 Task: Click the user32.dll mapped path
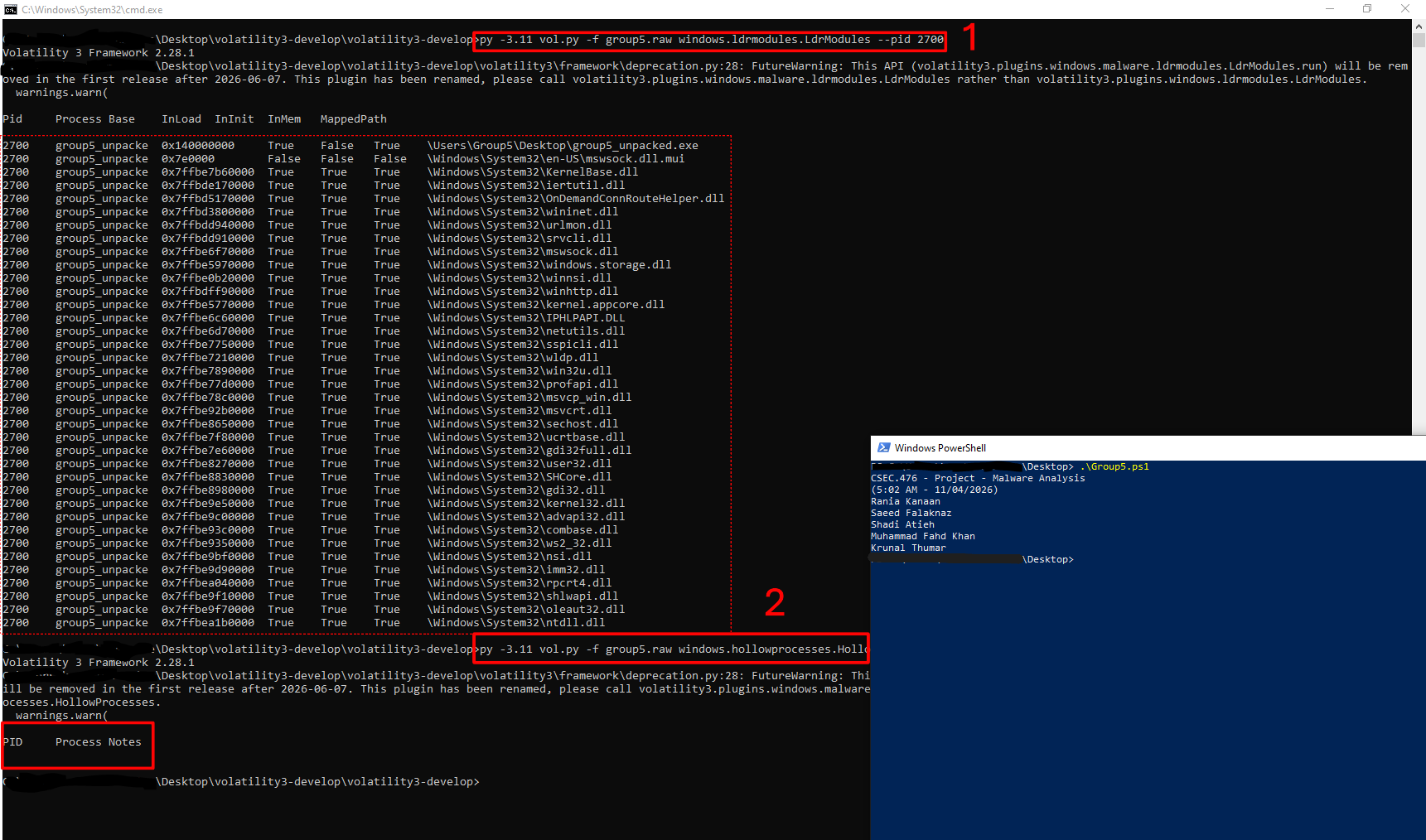coord(520,464)
